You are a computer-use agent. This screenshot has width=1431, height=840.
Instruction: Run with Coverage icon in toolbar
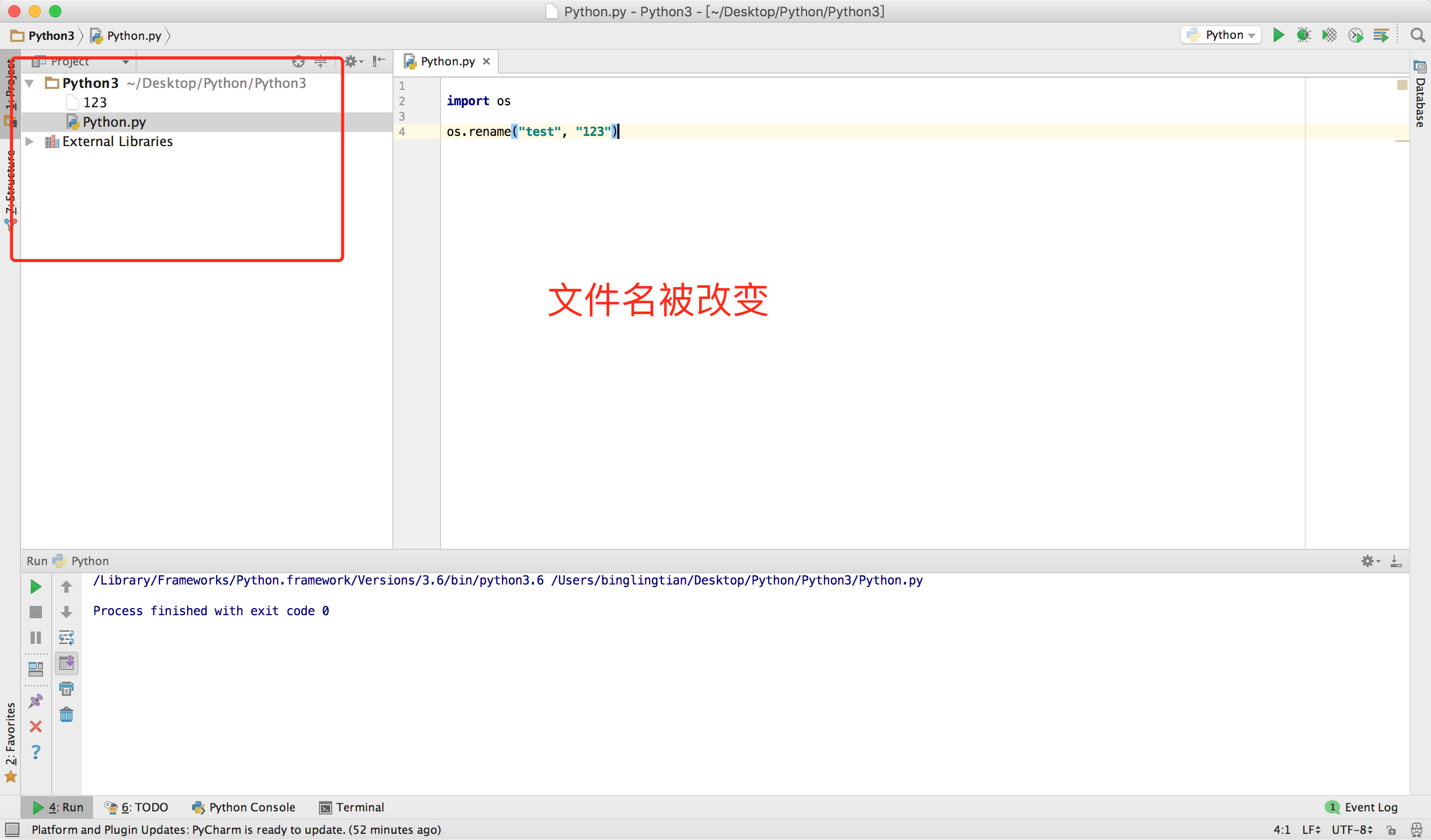tap(1329, 35)
